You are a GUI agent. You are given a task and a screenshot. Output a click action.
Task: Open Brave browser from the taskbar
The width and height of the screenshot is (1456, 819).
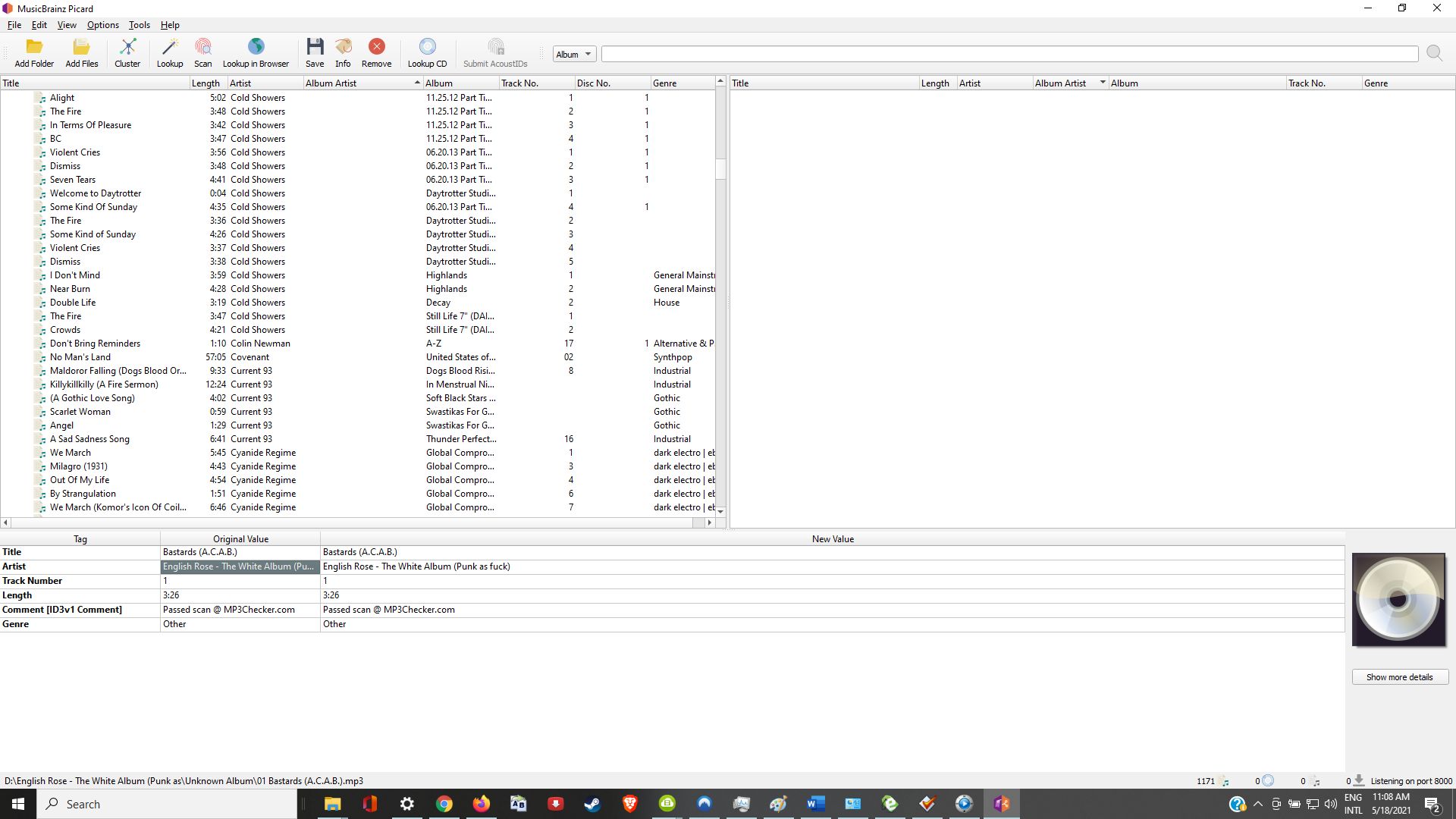click(630, 804)
